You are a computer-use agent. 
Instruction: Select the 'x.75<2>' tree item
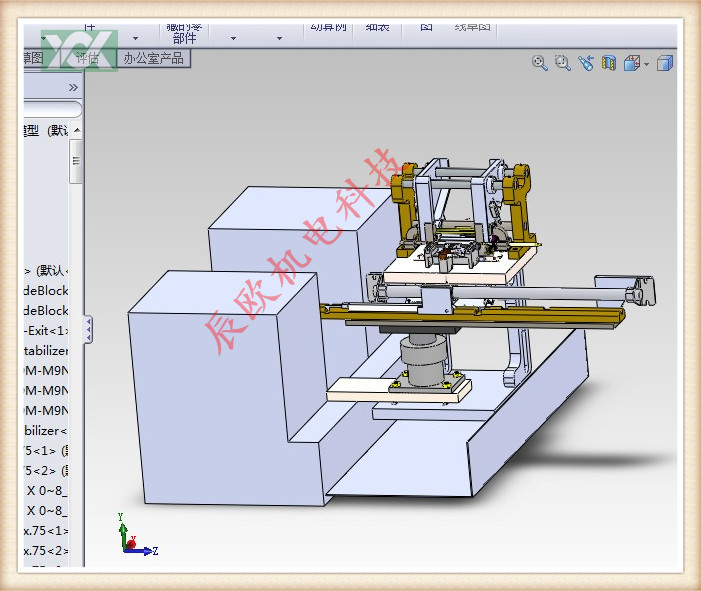click(46, 551)
